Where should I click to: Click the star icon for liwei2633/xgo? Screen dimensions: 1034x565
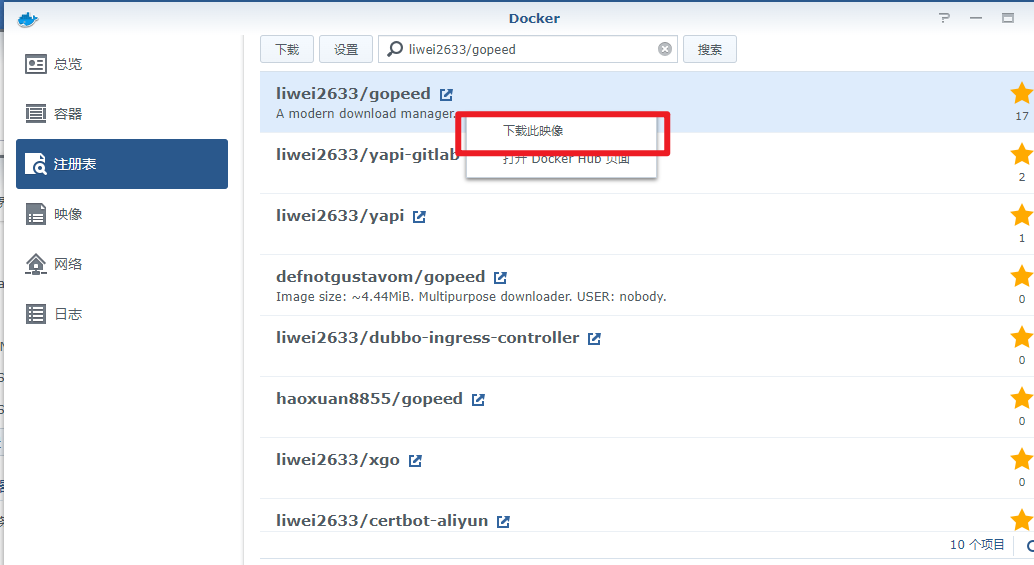(x=1021, y=459)
